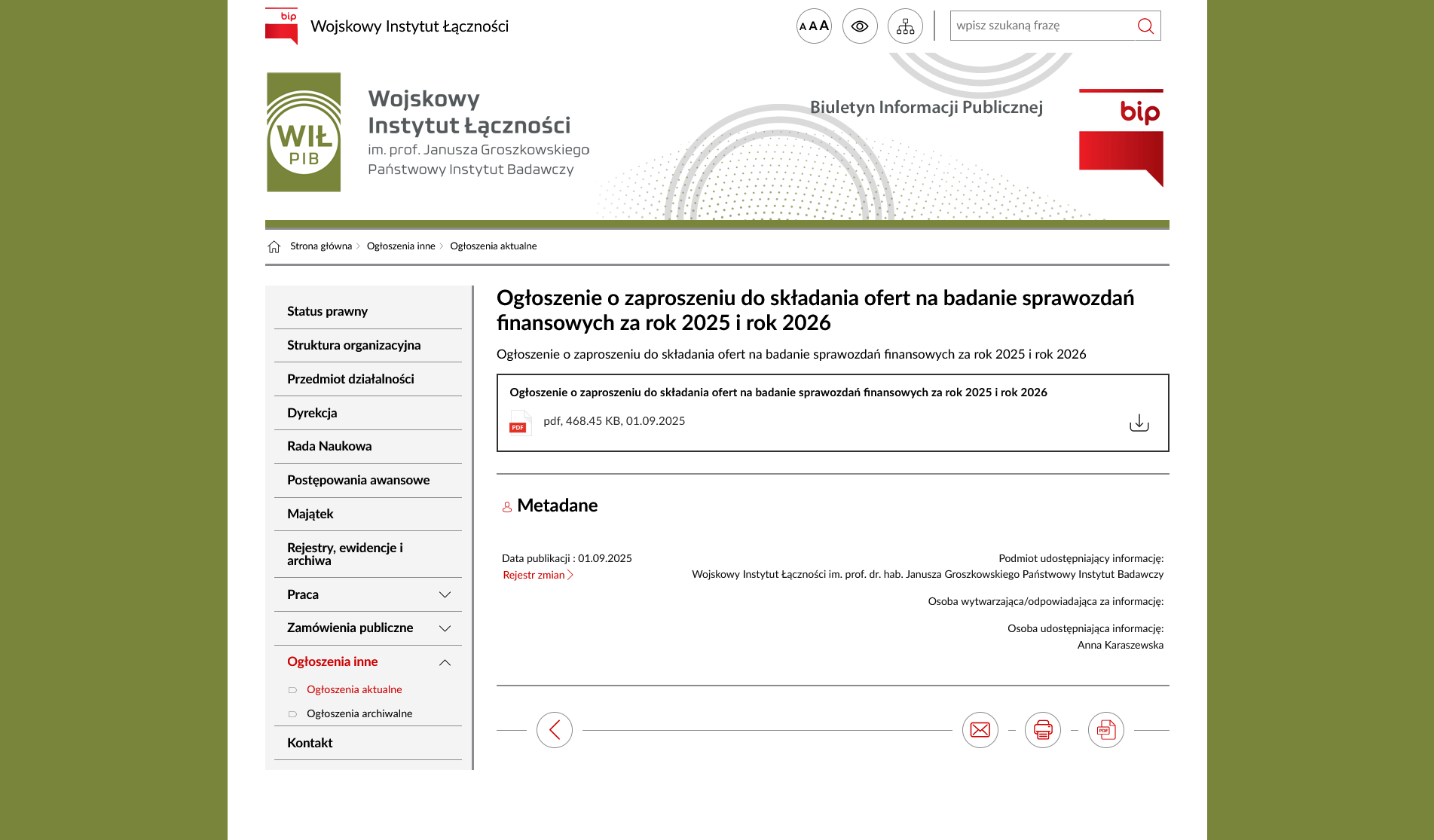
Task: Click the WIŁ PIB logo
Action: click(x=304, y=133)
